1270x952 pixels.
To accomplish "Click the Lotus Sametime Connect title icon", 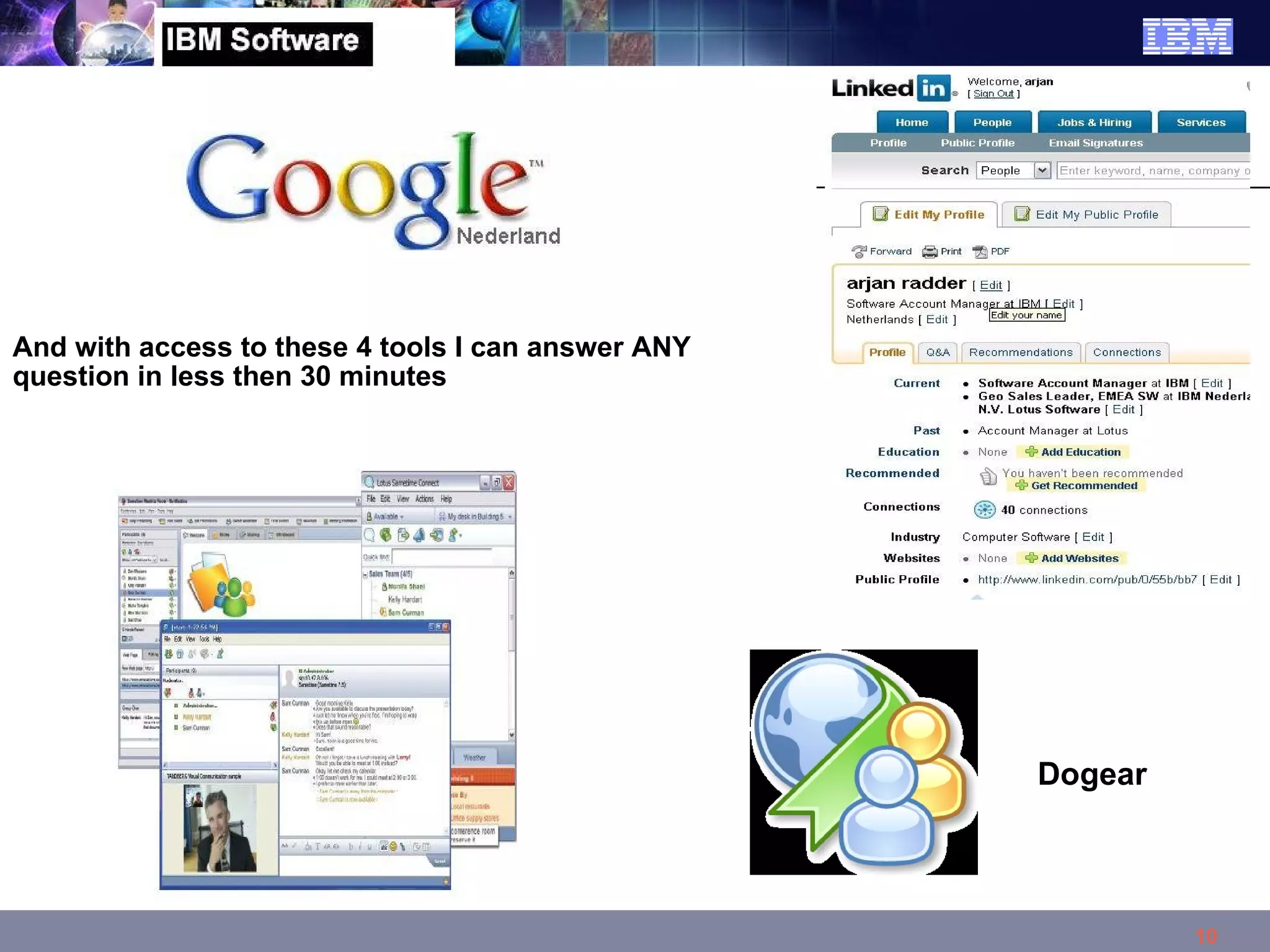I will pyautogui.click(x=370, y=482).
